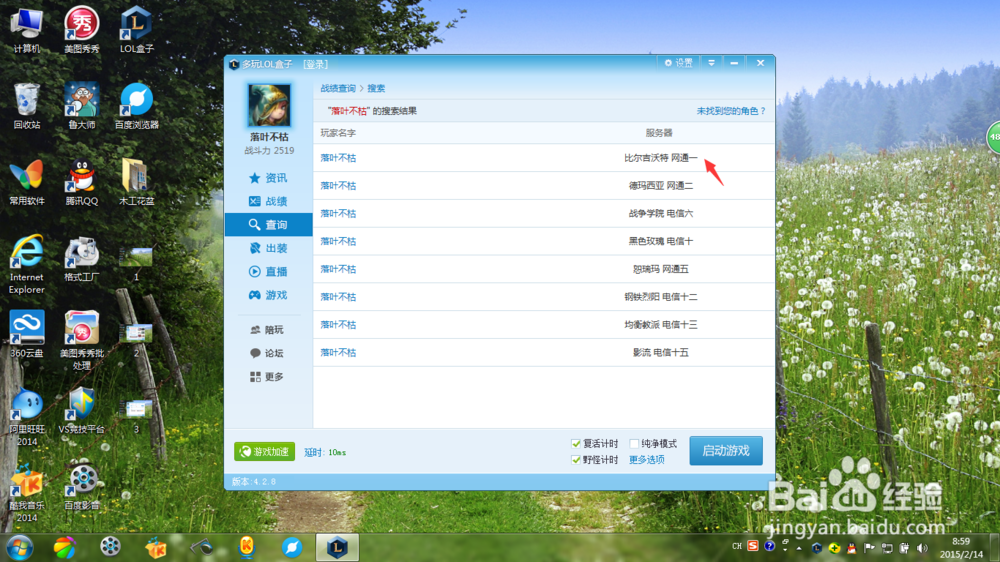Open the 美图秀秀 desktop icon
Screen dimensions: 1000x562
click(x=82, y=30)
